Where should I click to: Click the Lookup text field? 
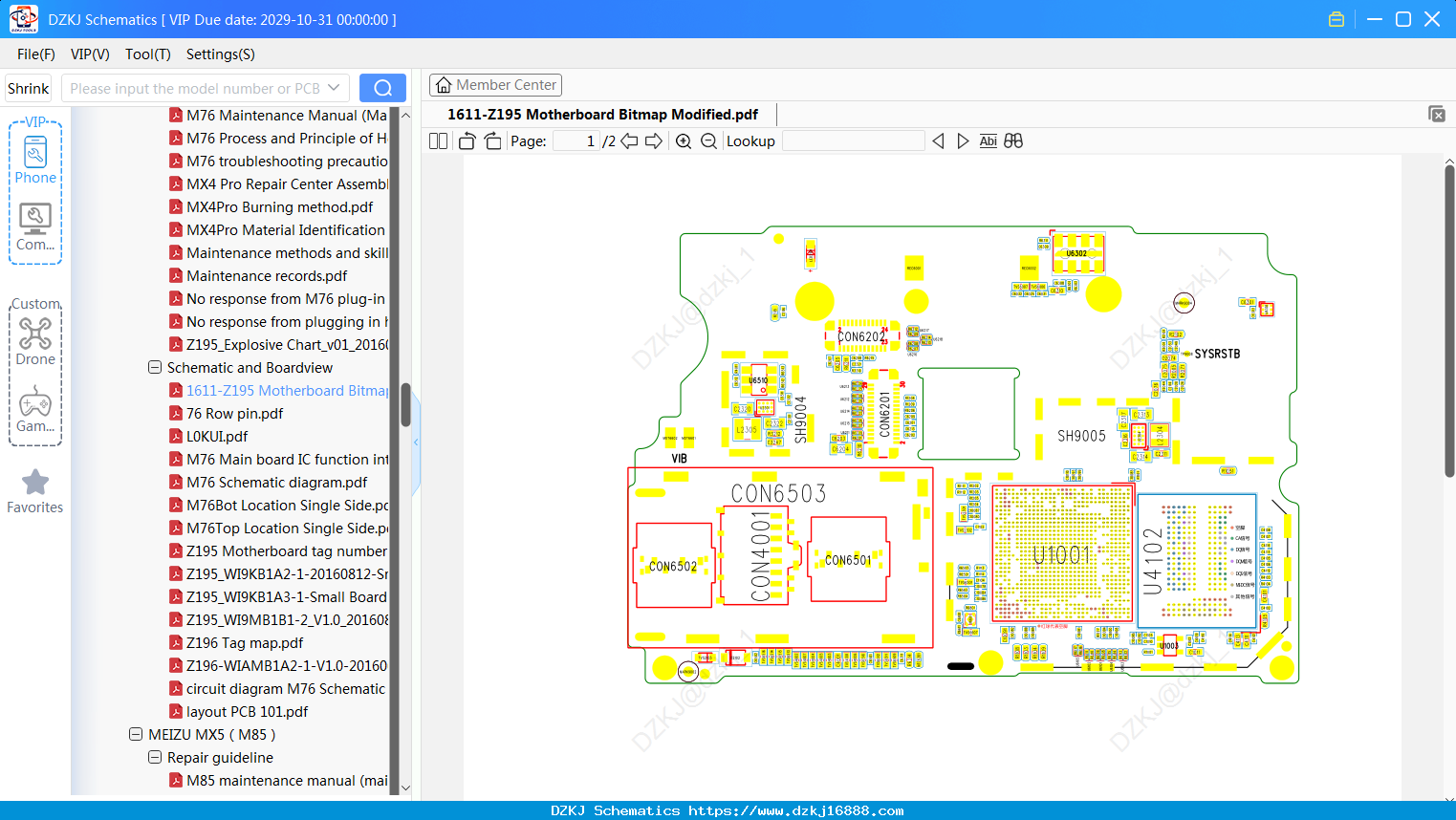[853, 141]
